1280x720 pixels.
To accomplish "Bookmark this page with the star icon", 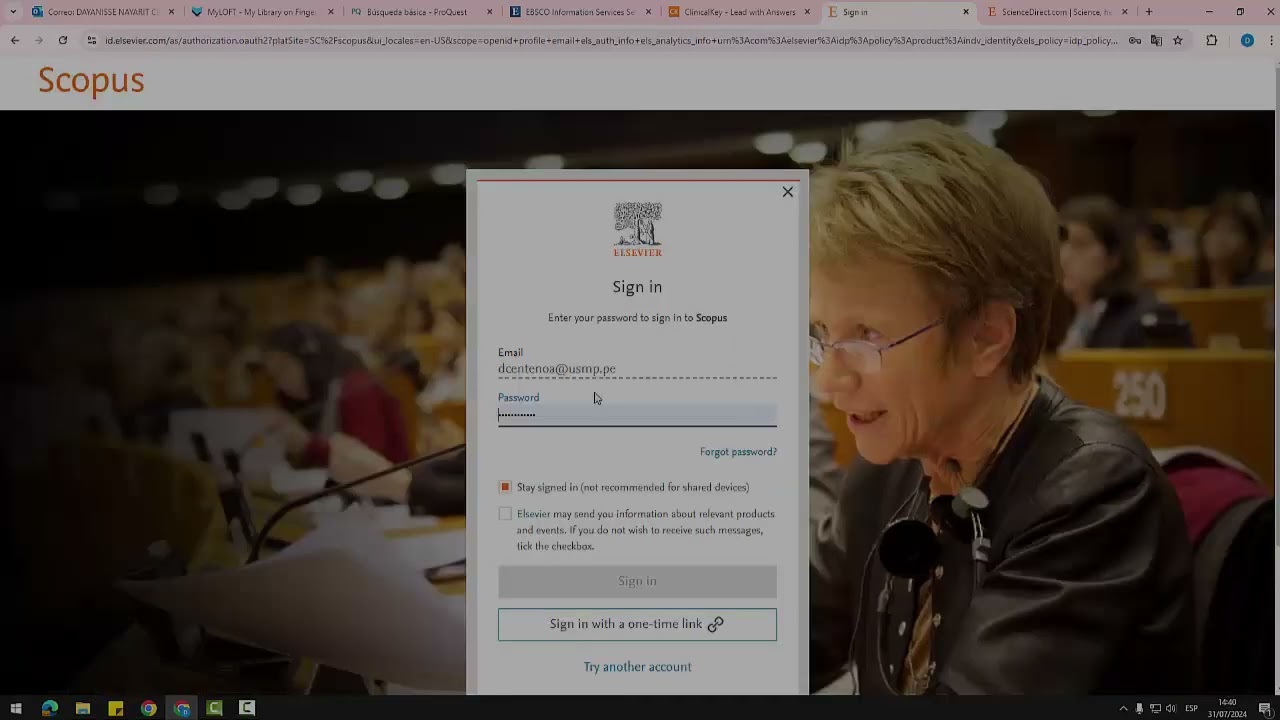I will 1178,40.
